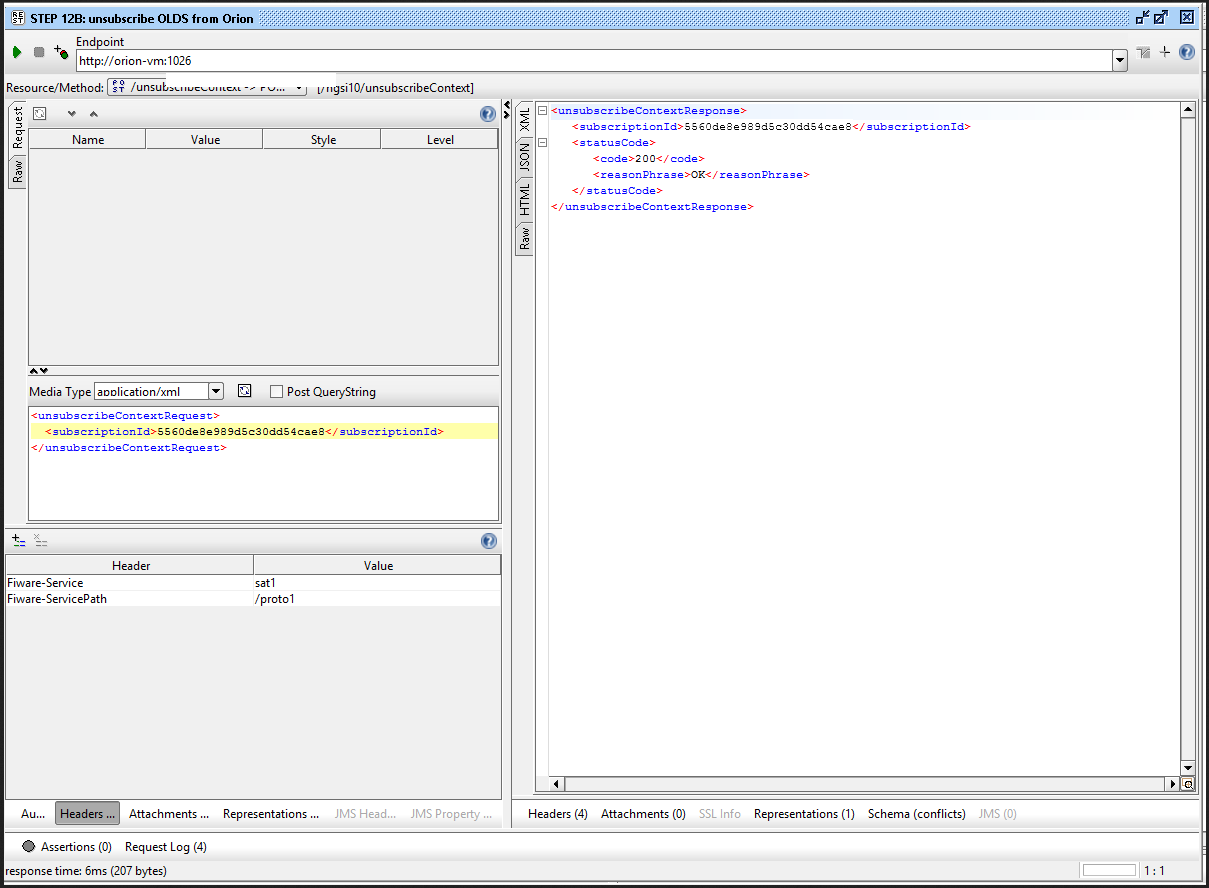This screenshot has height=888, width=1209.
Task: Open the Endpoint dropdown arrow
Action: [1120, 61]
